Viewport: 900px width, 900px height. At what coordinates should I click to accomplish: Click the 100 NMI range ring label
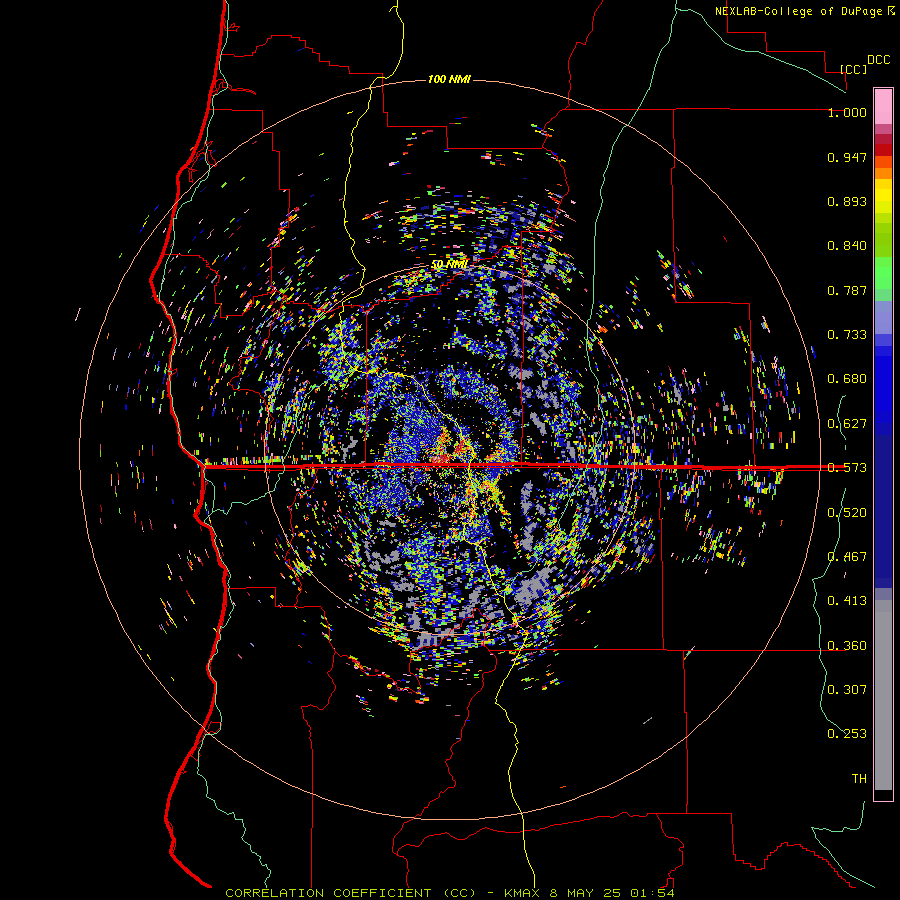click(x=449, y=79)
